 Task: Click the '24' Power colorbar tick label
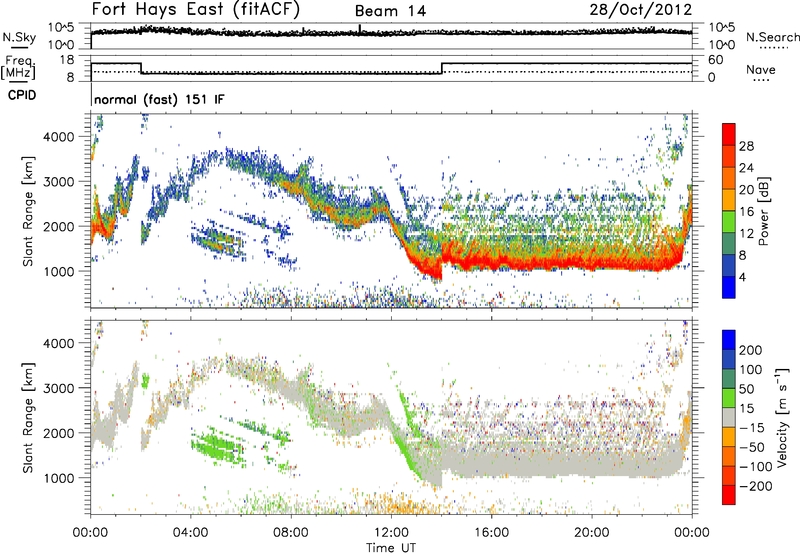click(746, 168)
